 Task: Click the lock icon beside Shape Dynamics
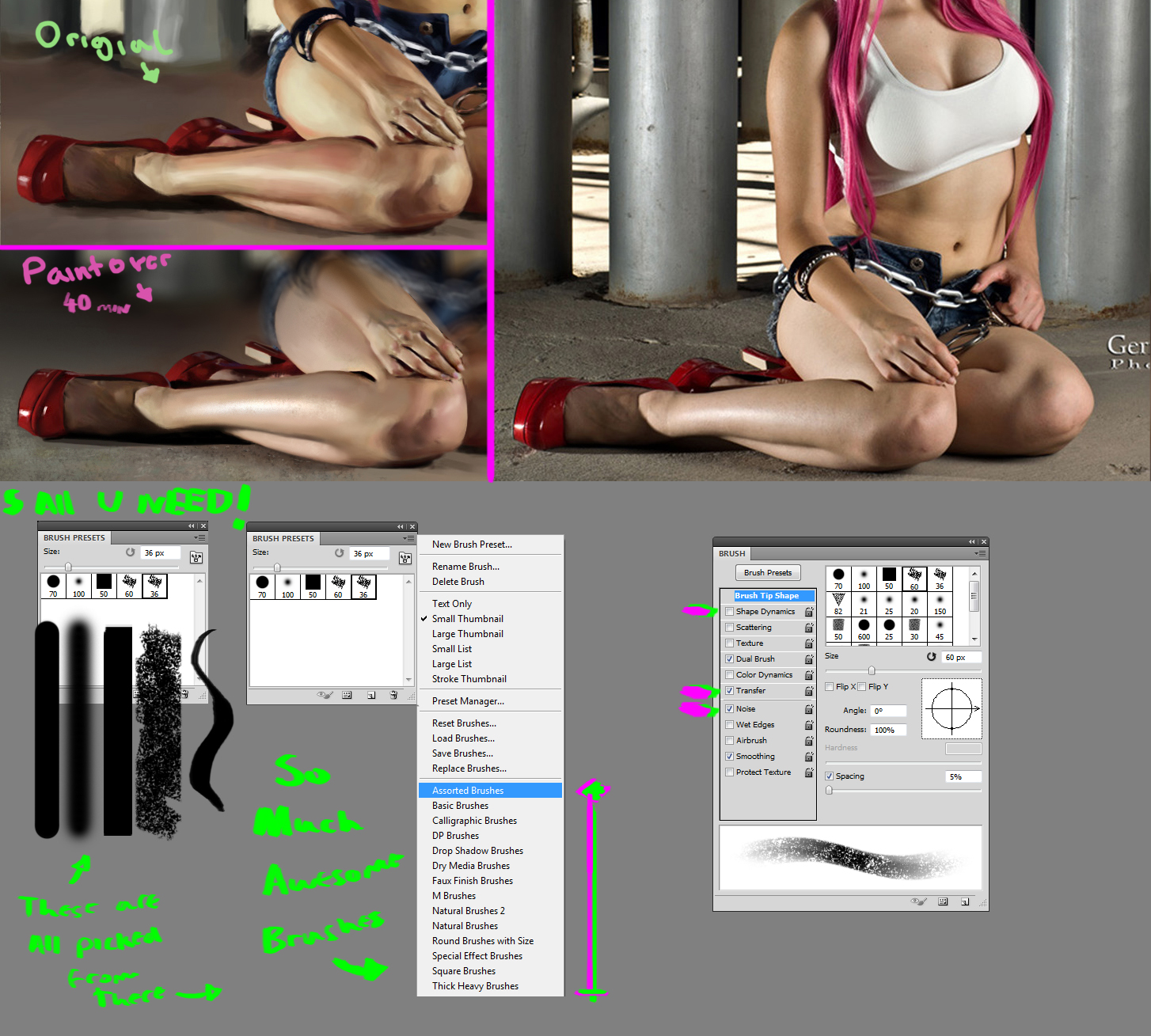click(x=809, y=612)
